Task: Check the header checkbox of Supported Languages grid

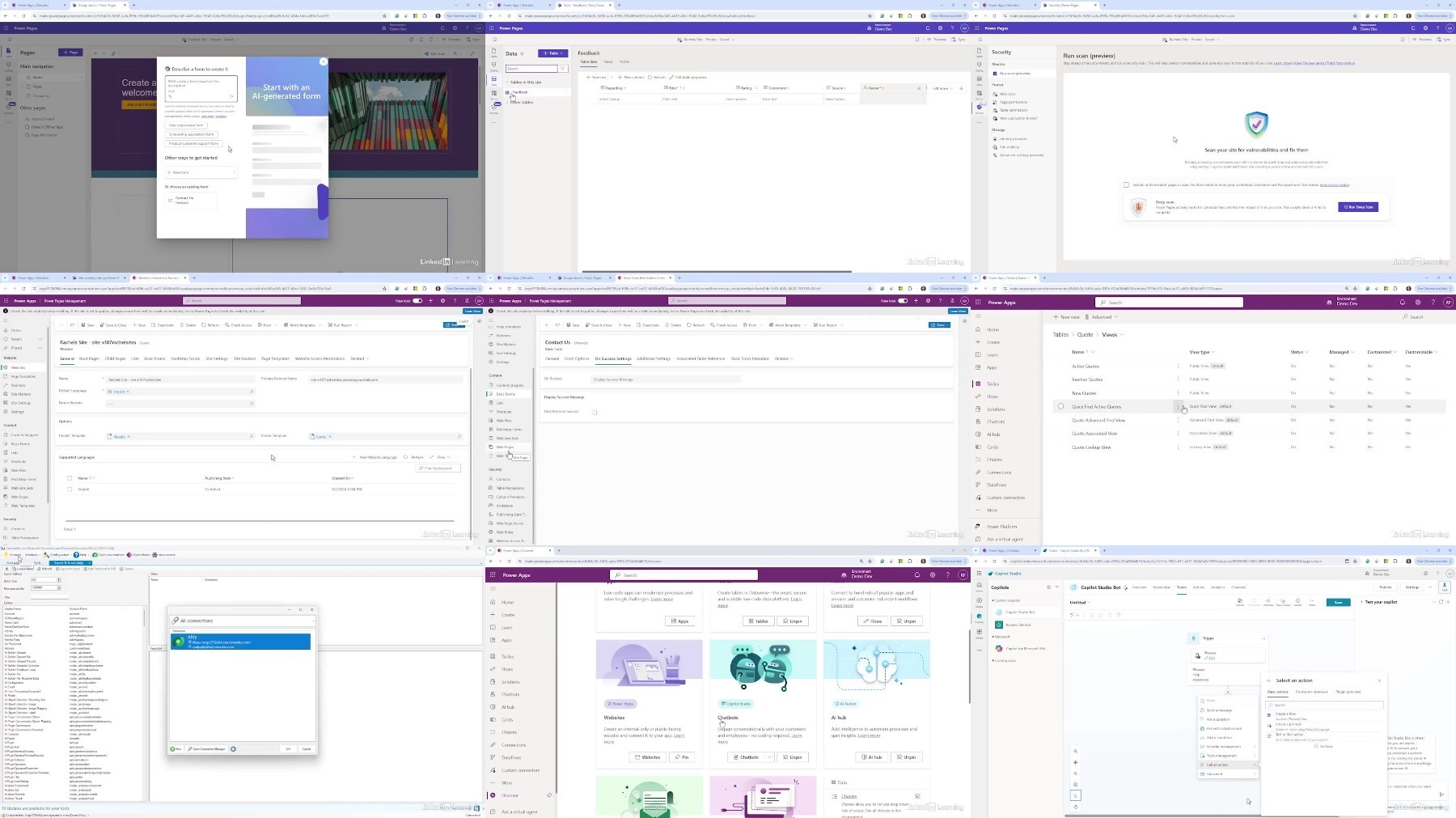Action: [x=70, y=478]
